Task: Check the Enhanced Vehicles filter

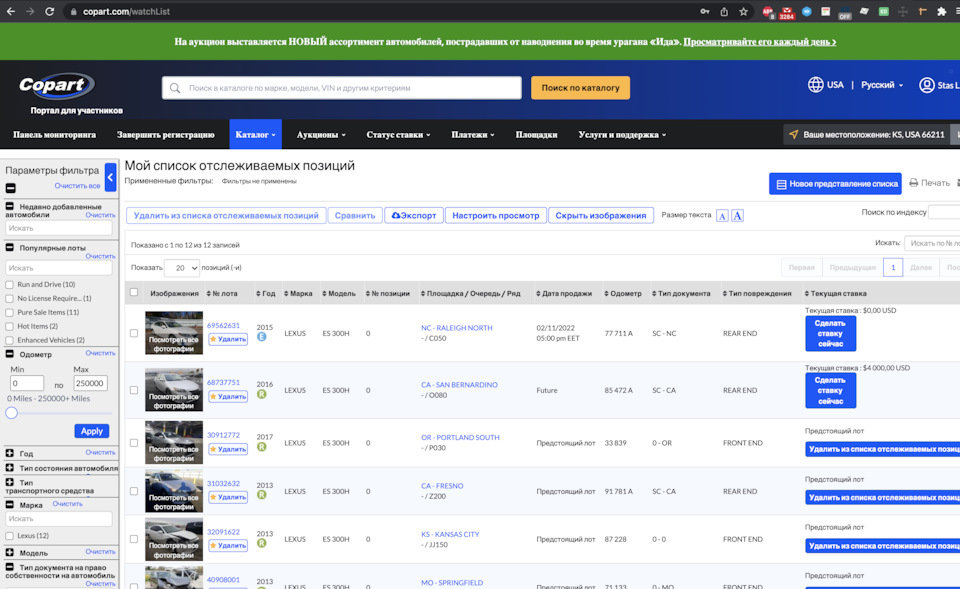Action: [9, 340]
